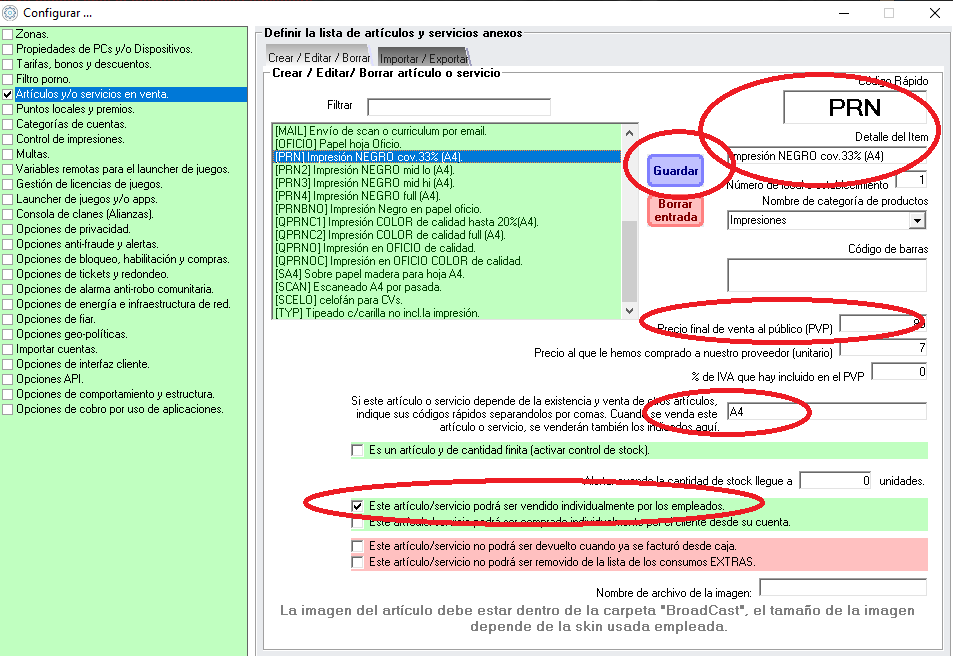Tick the Filtro porno checkbox
This screenshot has height=656, width=953.
coord(8,79)
